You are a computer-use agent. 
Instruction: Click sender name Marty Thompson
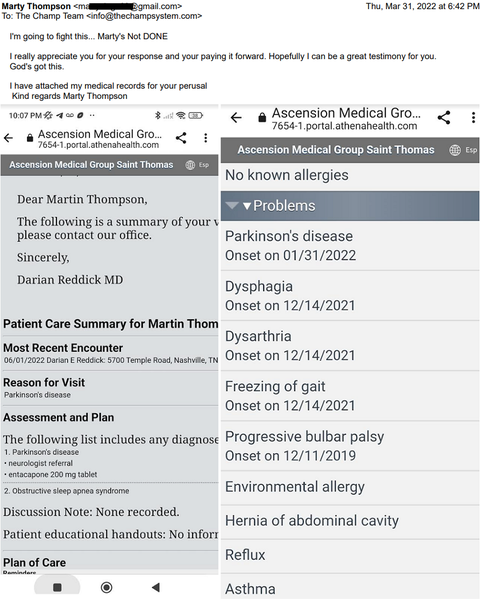coord(36,6)
